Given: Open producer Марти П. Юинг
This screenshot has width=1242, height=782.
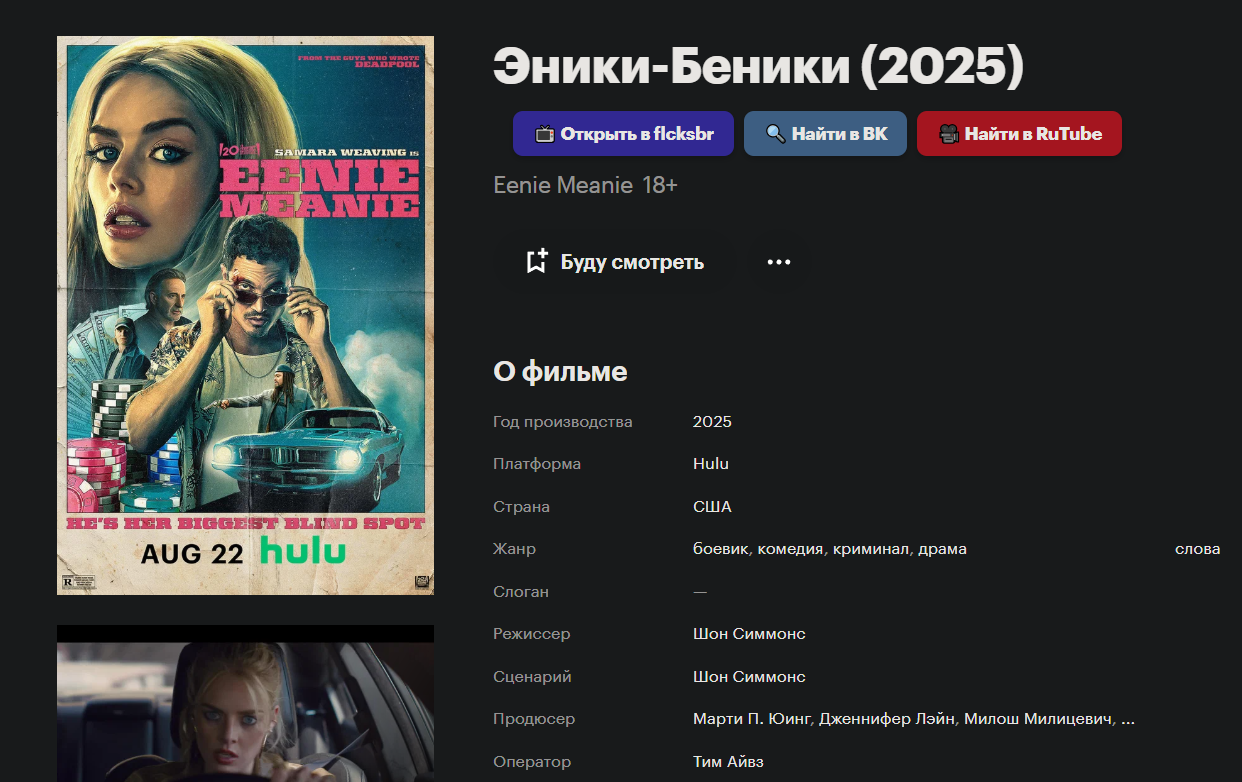Looking at the screenshot, I should click(754, 719).
